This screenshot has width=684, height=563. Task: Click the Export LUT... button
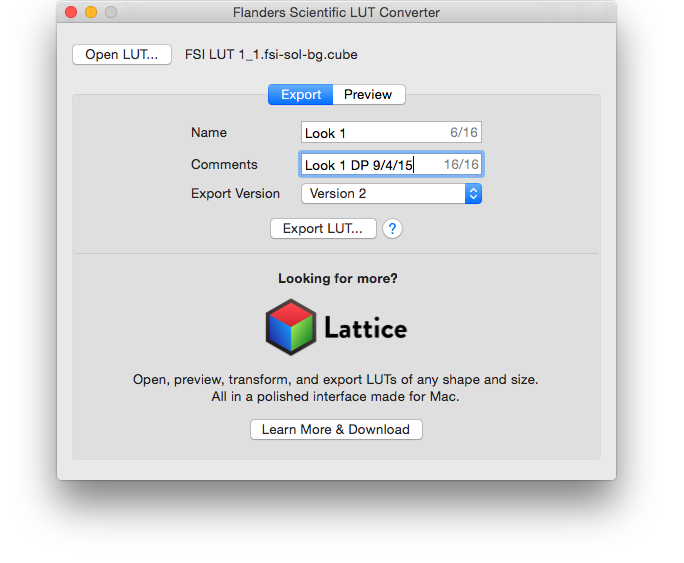pos(323,229)
